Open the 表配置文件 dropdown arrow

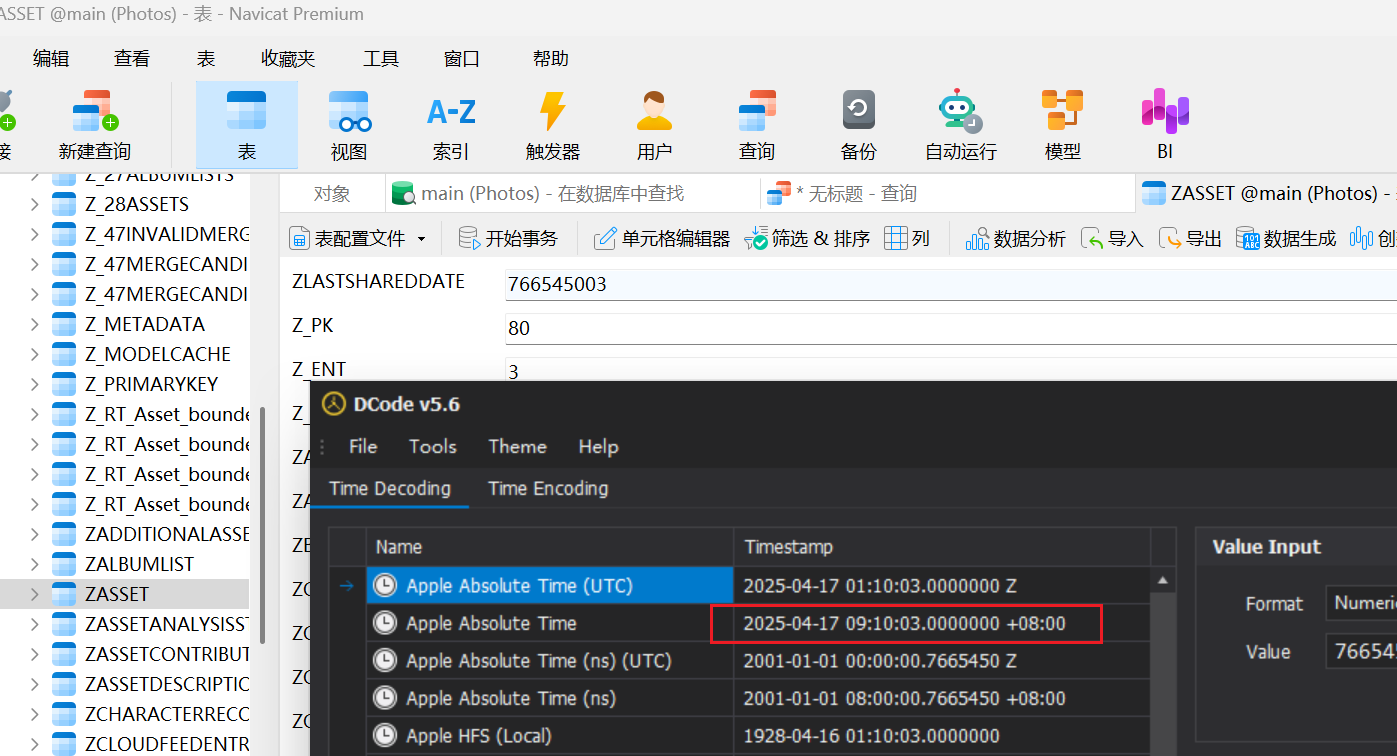pos(421,239)
